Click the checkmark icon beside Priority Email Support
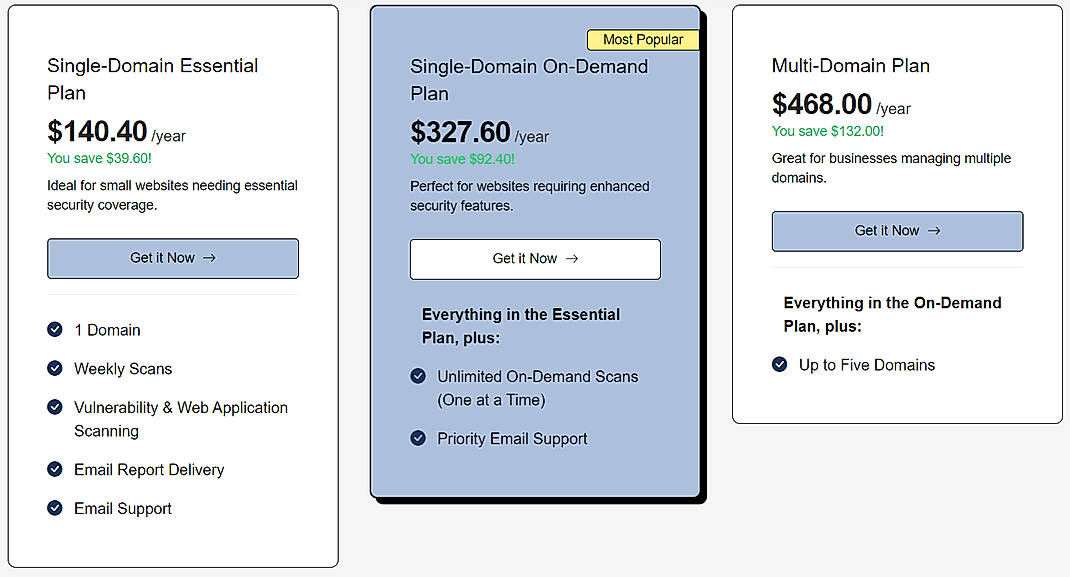Image resolution: width=1070 pixels, height=577 pixels. pos(418,438)
